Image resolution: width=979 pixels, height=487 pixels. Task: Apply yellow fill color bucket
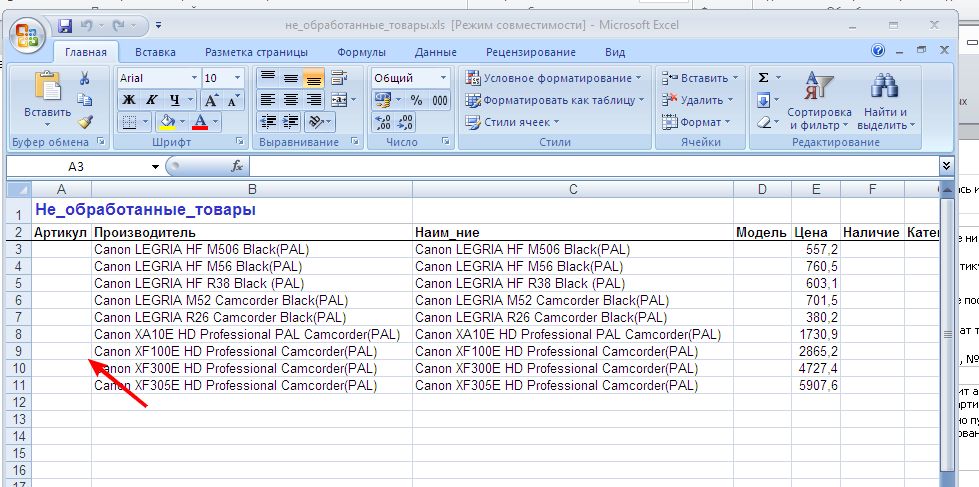click(167, 122)
